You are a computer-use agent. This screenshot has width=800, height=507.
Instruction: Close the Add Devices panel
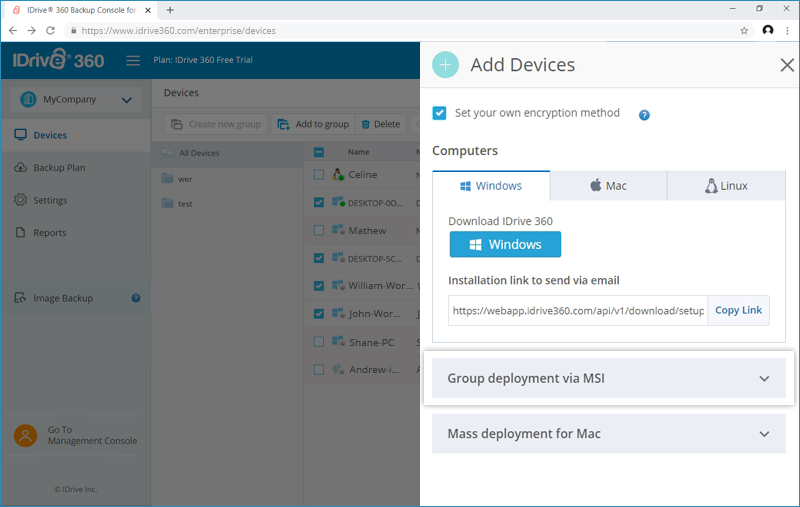[x=787, y=65]
